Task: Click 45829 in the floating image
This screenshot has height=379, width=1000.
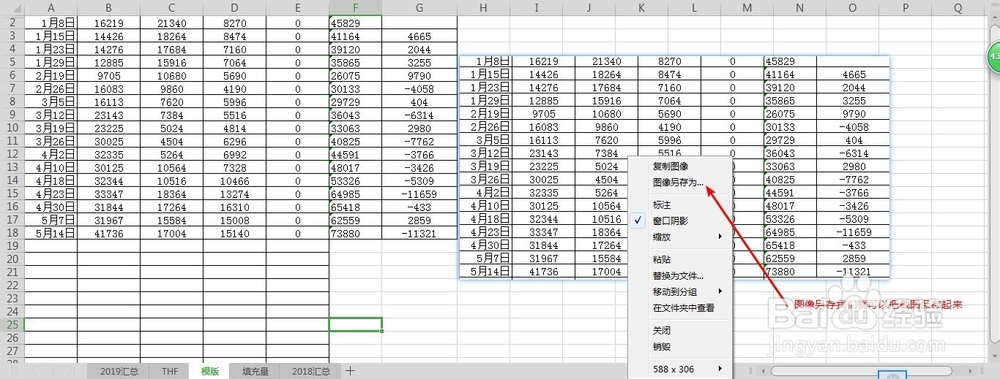Action: pos(779,61)
